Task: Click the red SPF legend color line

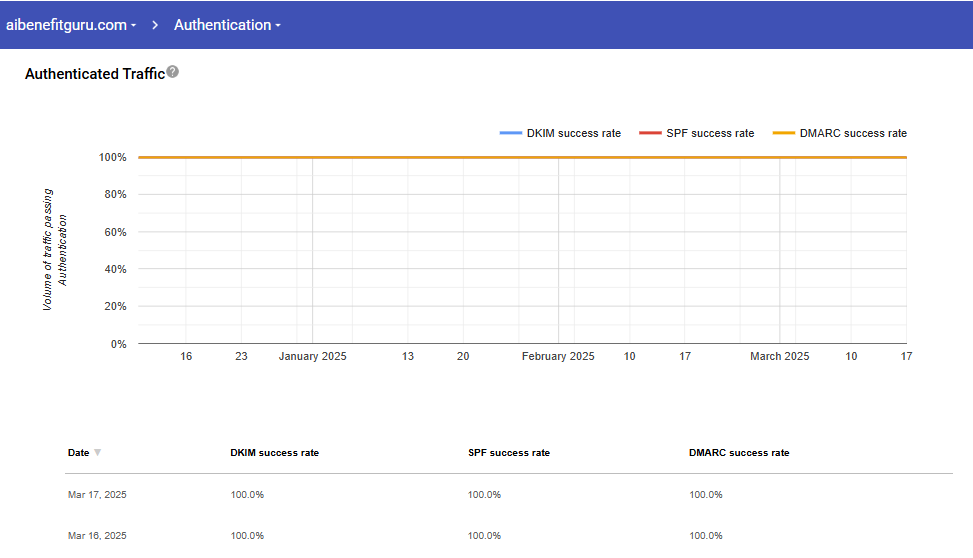Action: click(x=650, y=133)
